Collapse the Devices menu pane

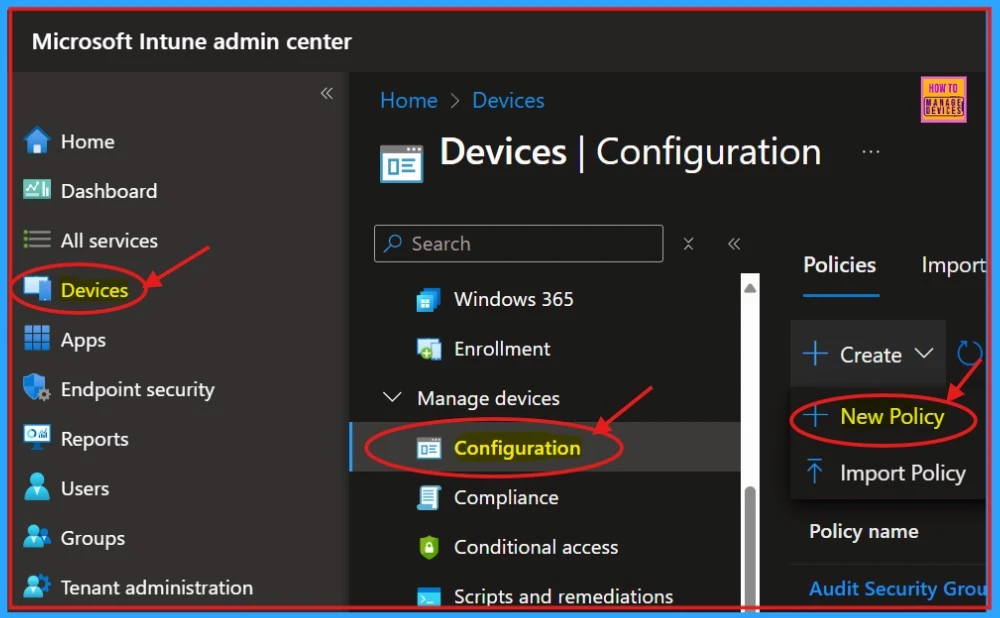[734, 244]
